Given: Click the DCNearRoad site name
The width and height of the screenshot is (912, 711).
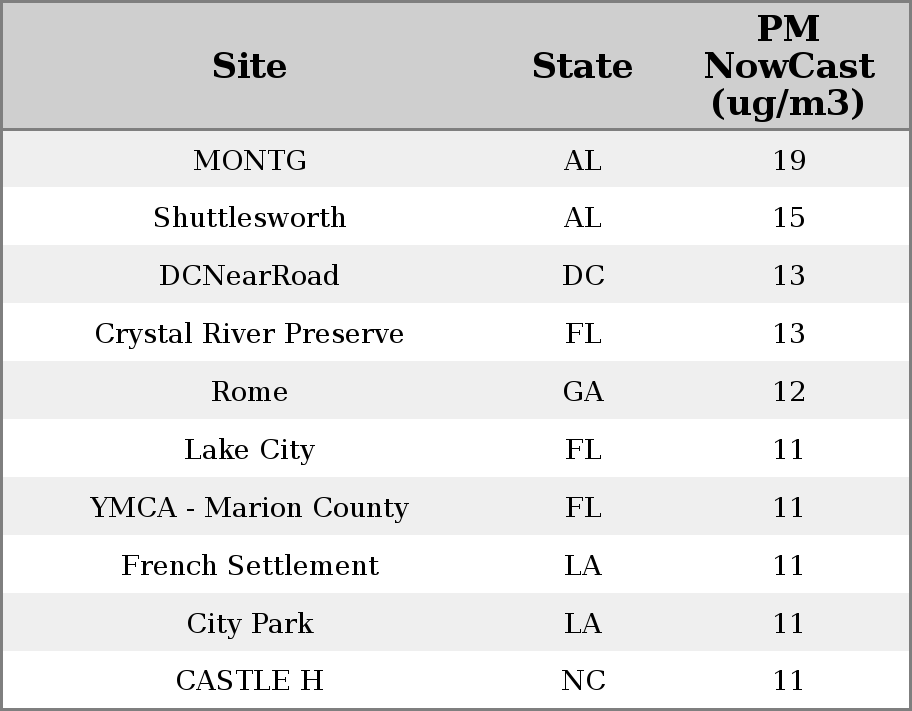Looking at the screenshot, I should tap(250, 276).
